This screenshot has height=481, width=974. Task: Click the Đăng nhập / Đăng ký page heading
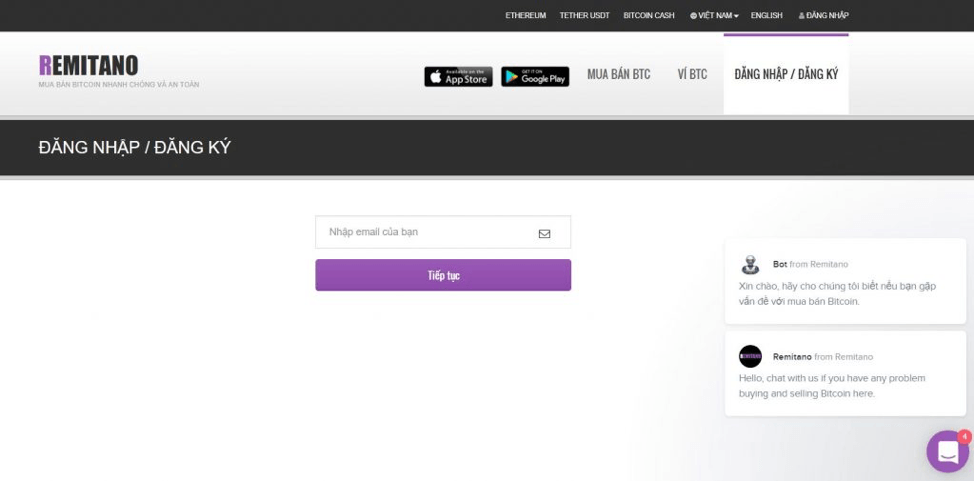pos(134,147)
